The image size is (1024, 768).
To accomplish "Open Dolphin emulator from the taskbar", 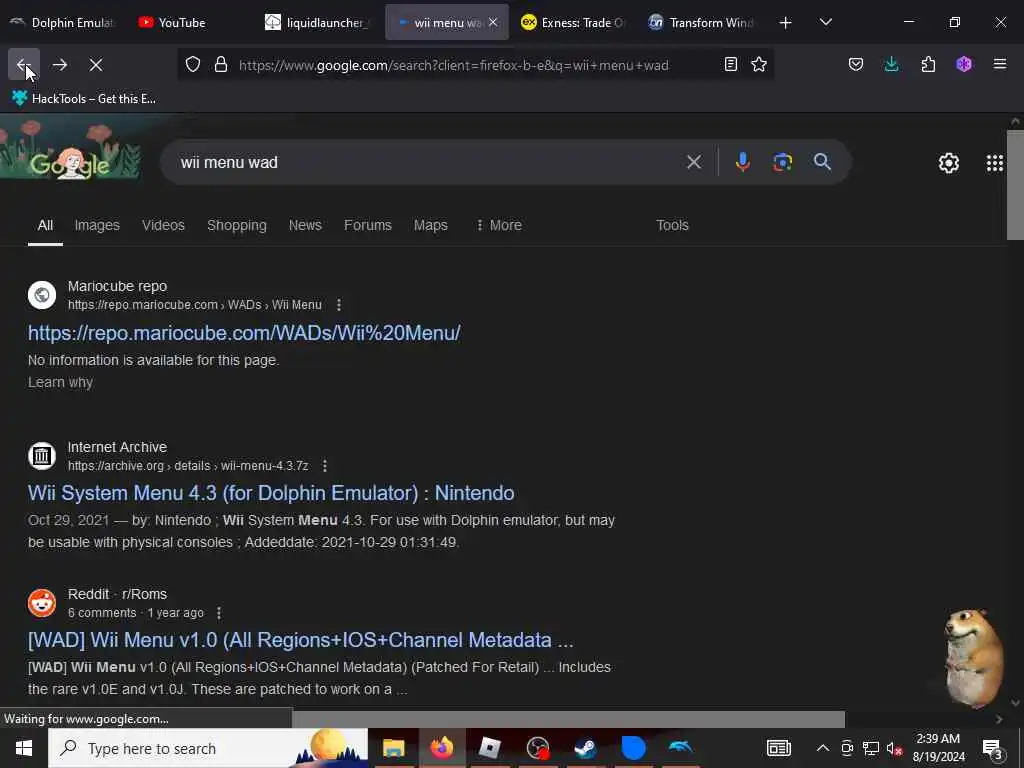I will coord(680,748).
